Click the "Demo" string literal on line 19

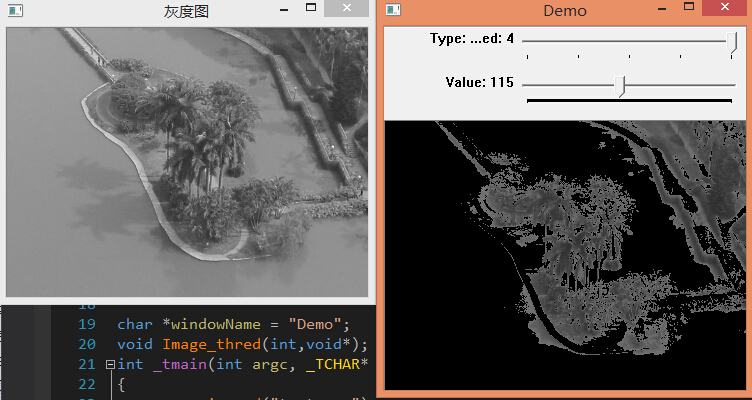click(316, 325)
